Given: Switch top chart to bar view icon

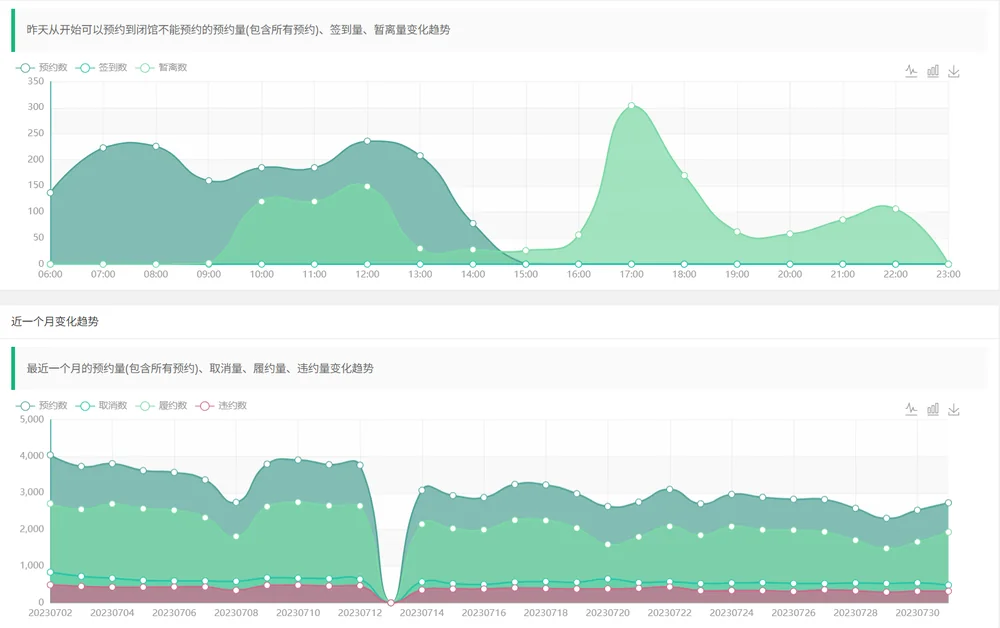Looking at the screenshot, I should pos(932,71).
